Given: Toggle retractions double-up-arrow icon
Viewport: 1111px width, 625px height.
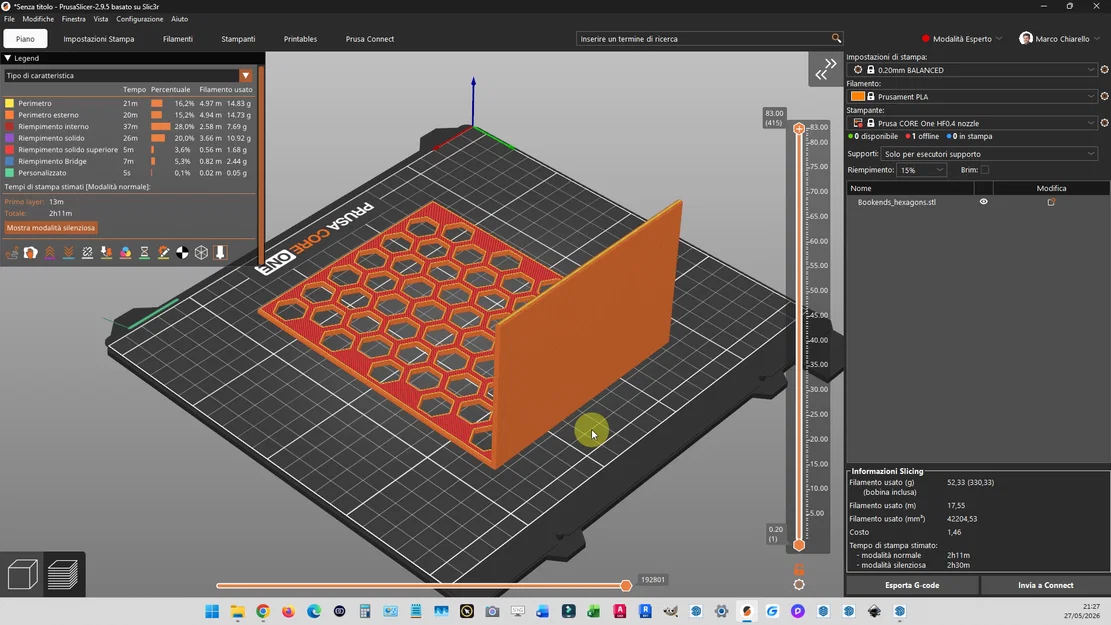Looking at the screenshot, I should (50, 252).
